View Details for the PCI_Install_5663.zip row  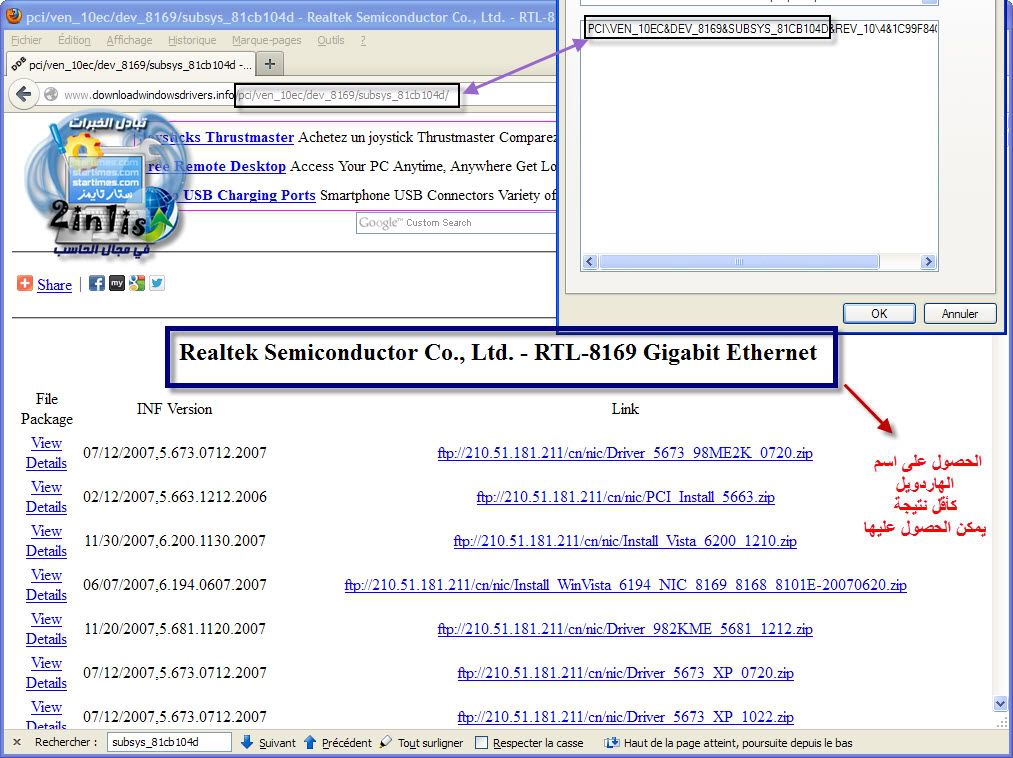pos(47,497)
